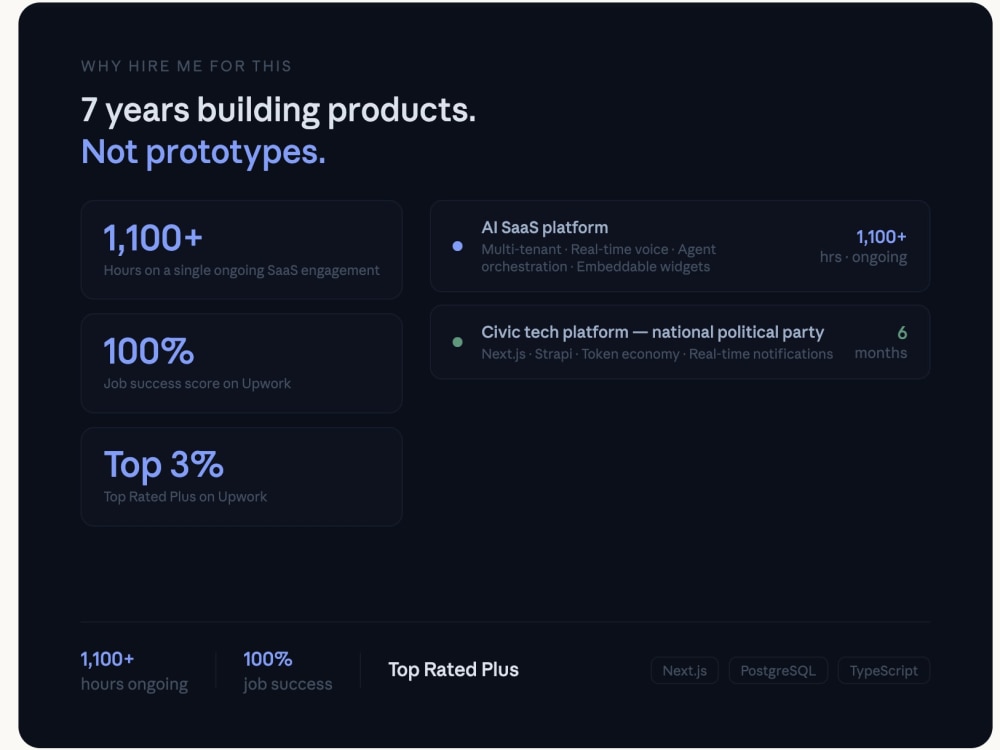This screenshot has width=1000, height=750.
Task: Click the AI SaaS platform project title
Action: click(545, 228)
